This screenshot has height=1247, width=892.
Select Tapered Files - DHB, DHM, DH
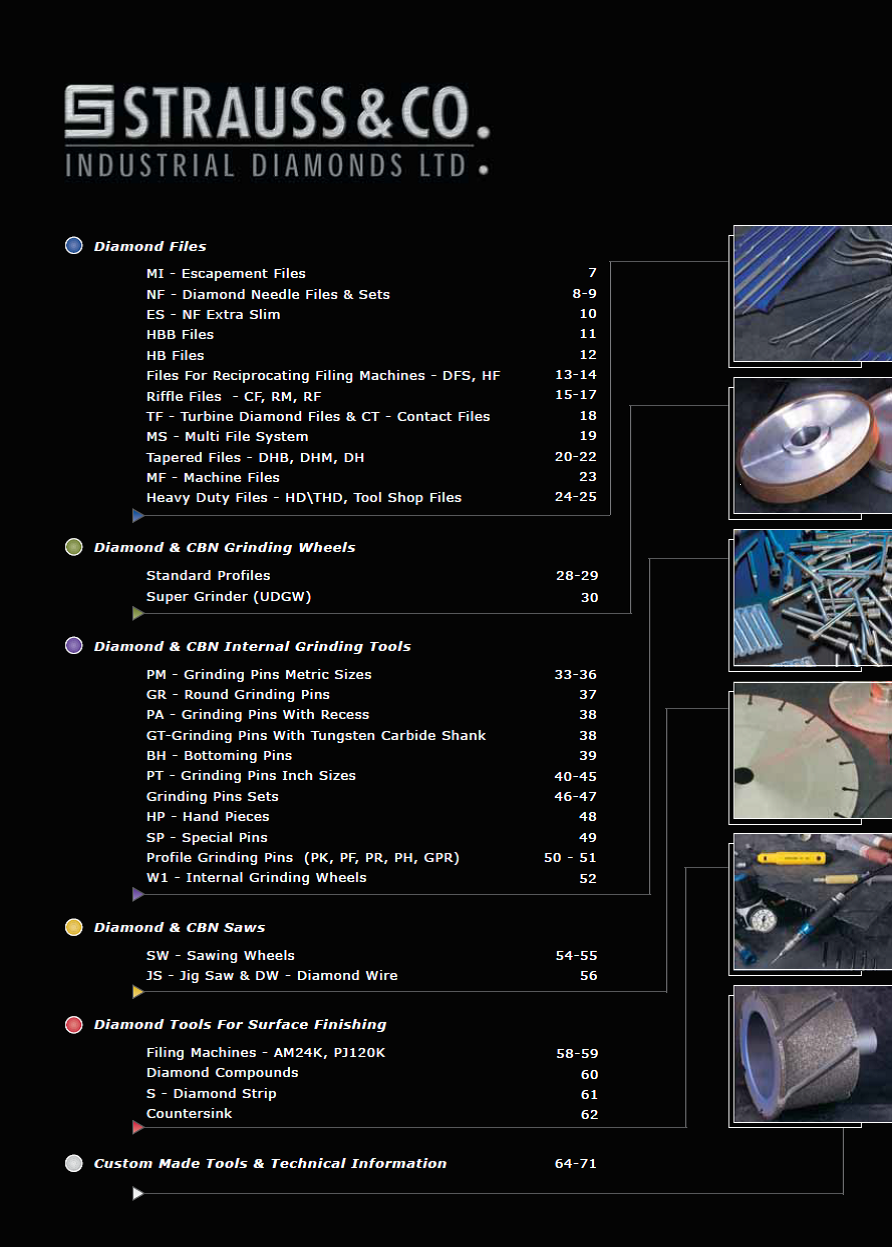[x=255, y=457]
